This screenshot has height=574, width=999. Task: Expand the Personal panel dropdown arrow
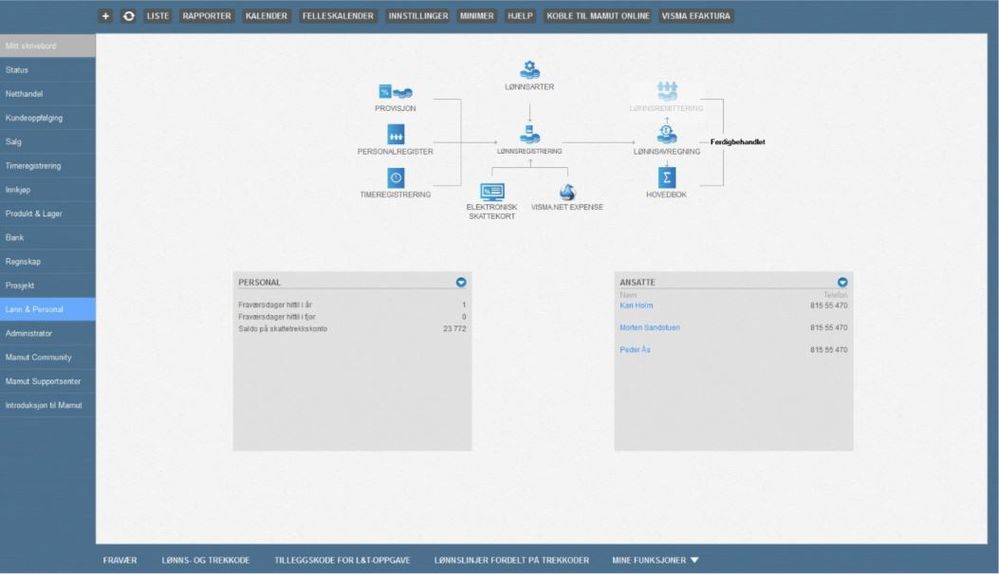[x=461, y=282]
